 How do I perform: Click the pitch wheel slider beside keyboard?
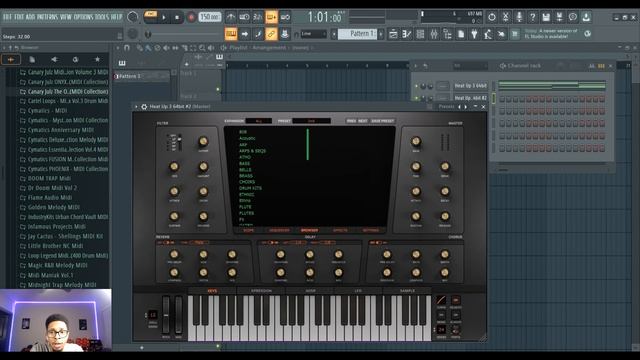coord(166,316)
